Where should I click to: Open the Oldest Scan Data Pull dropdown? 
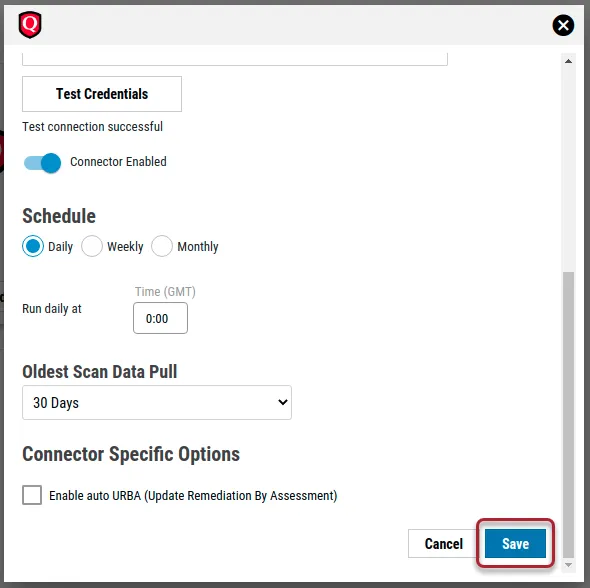click(157, 403)
